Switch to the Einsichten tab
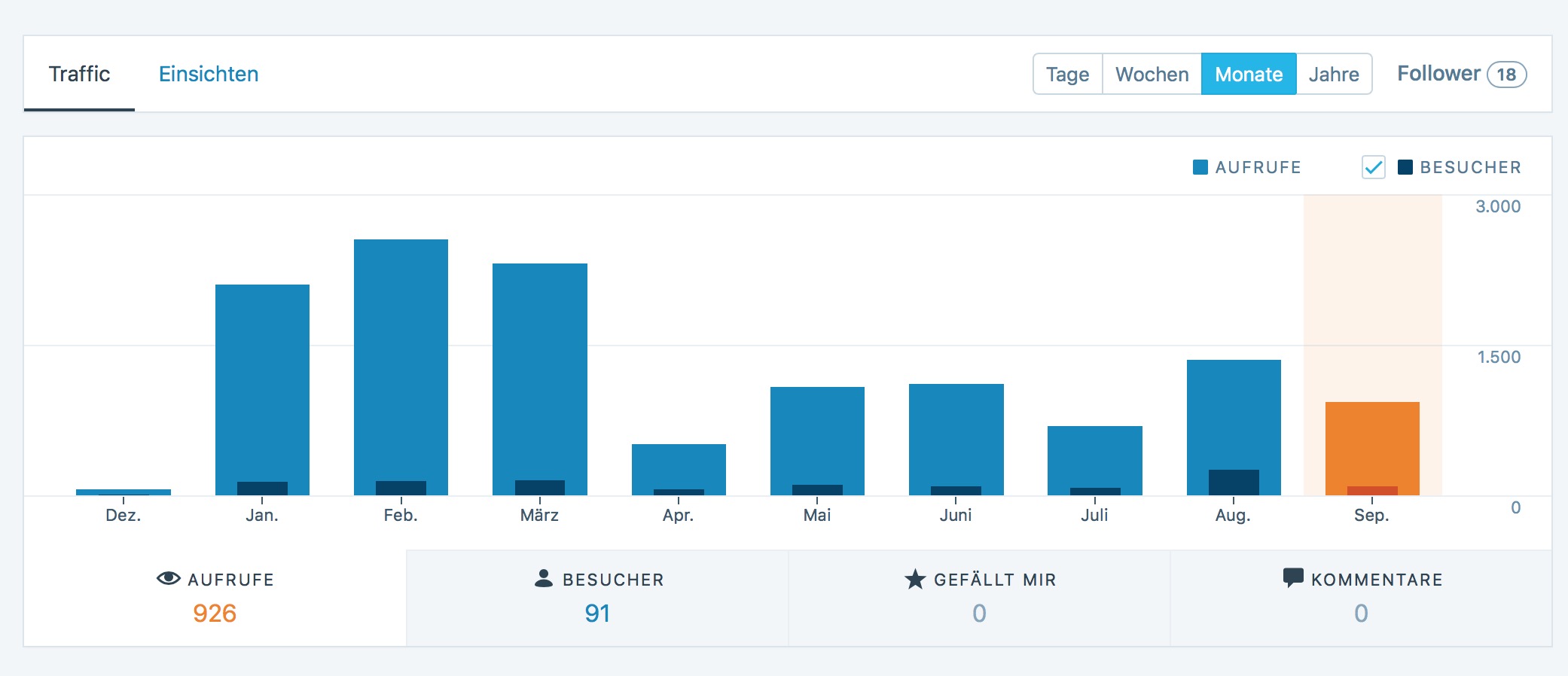This screenshot has height=676, width=1568. [209, 74]
